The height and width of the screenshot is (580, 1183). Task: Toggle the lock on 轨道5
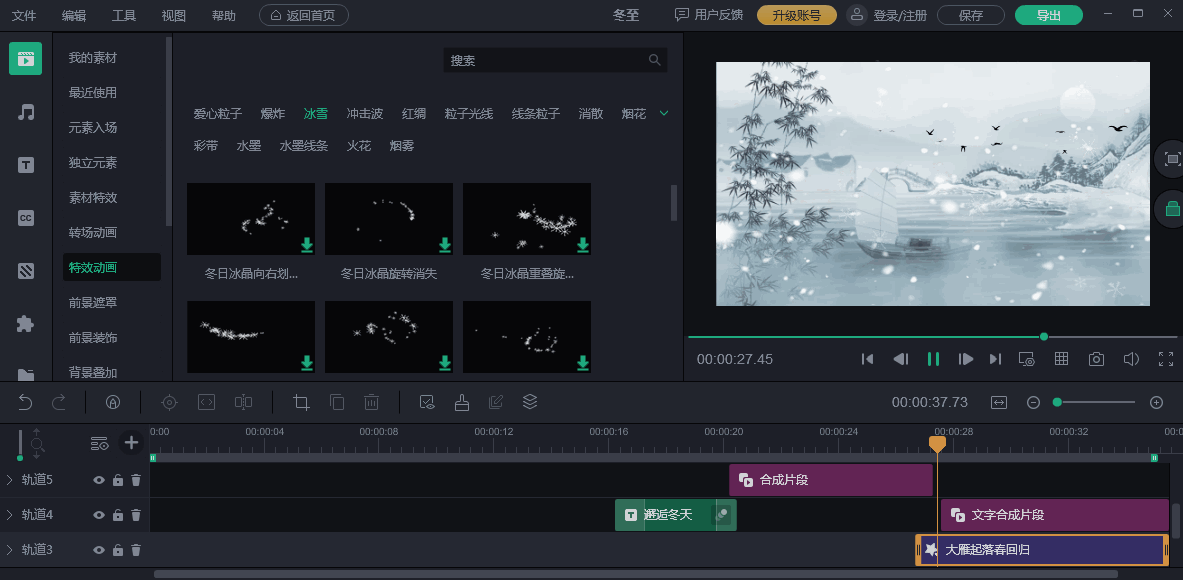(x=118, y=480)
